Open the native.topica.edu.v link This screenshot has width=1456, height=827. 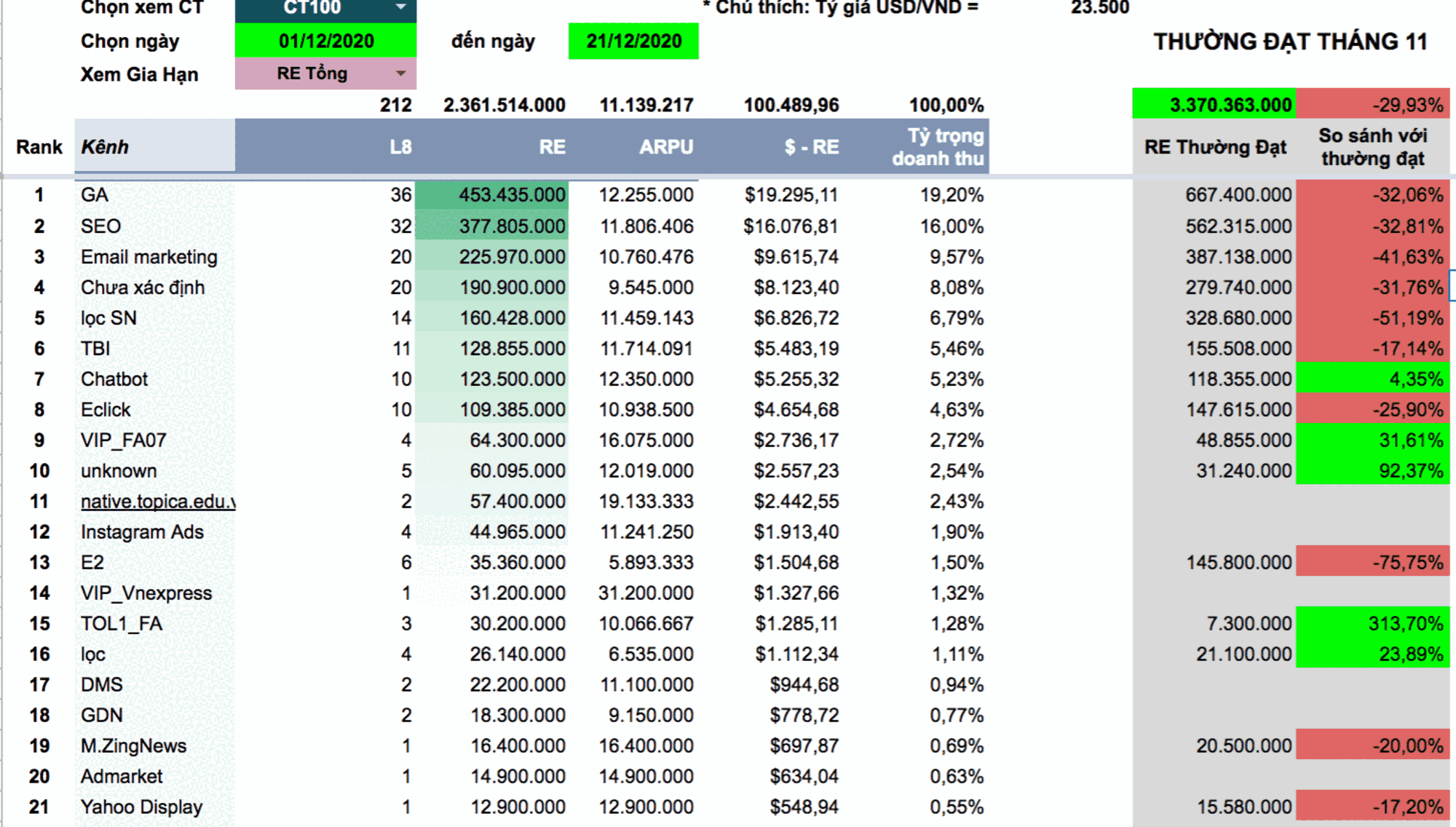click(158, 502)
